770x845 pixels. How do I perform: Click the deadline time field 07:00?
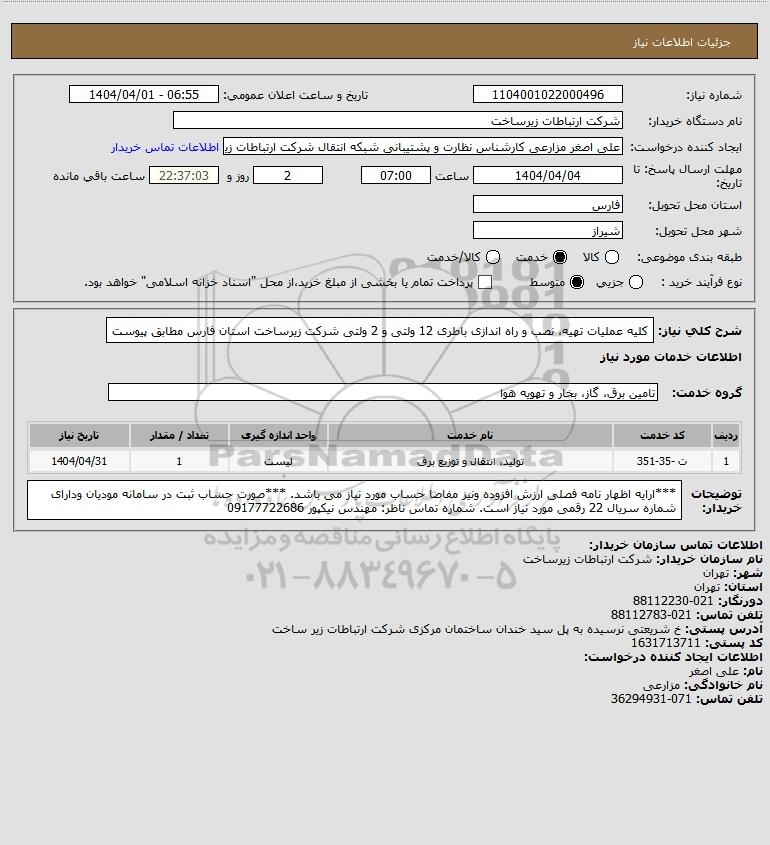tap(396, 176)
